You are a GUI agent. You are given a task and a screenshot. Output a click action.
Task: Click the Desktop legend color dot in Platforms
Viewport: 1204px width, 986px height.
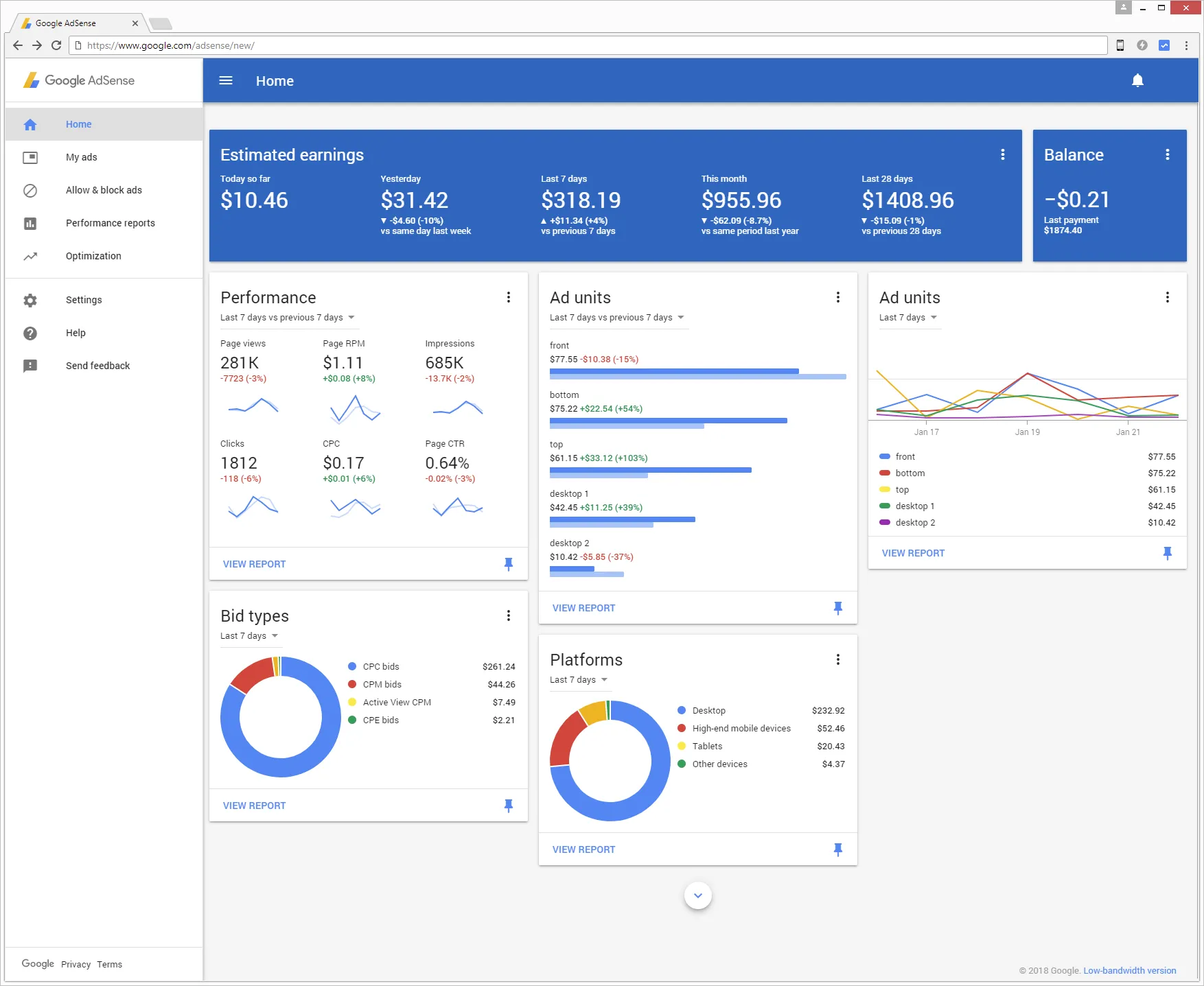pos(682,710)
